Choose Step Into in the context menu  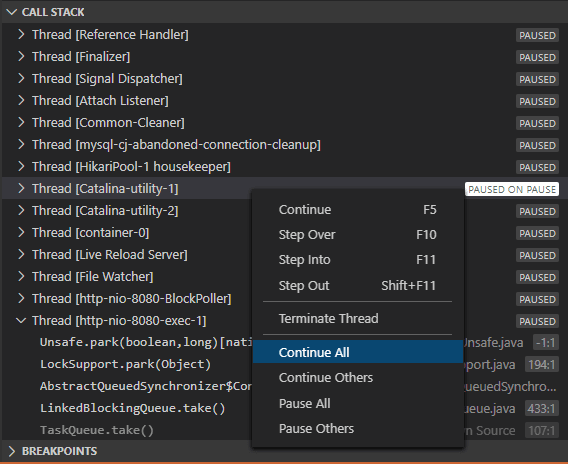[x=358, y=260]
